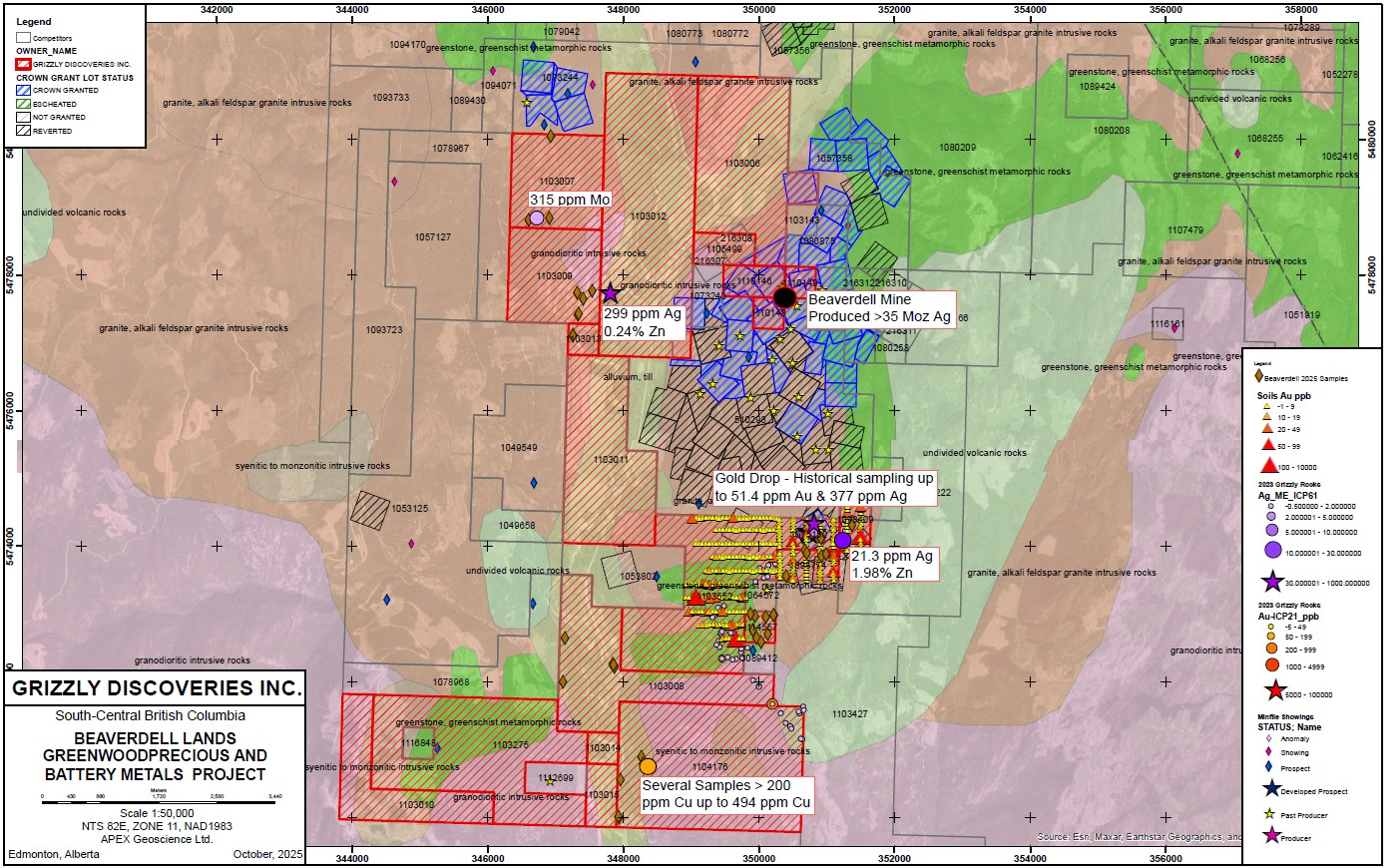Click the lilac circle under 315 ppm Mo
1384x868 pixels.
click(537, 217)
